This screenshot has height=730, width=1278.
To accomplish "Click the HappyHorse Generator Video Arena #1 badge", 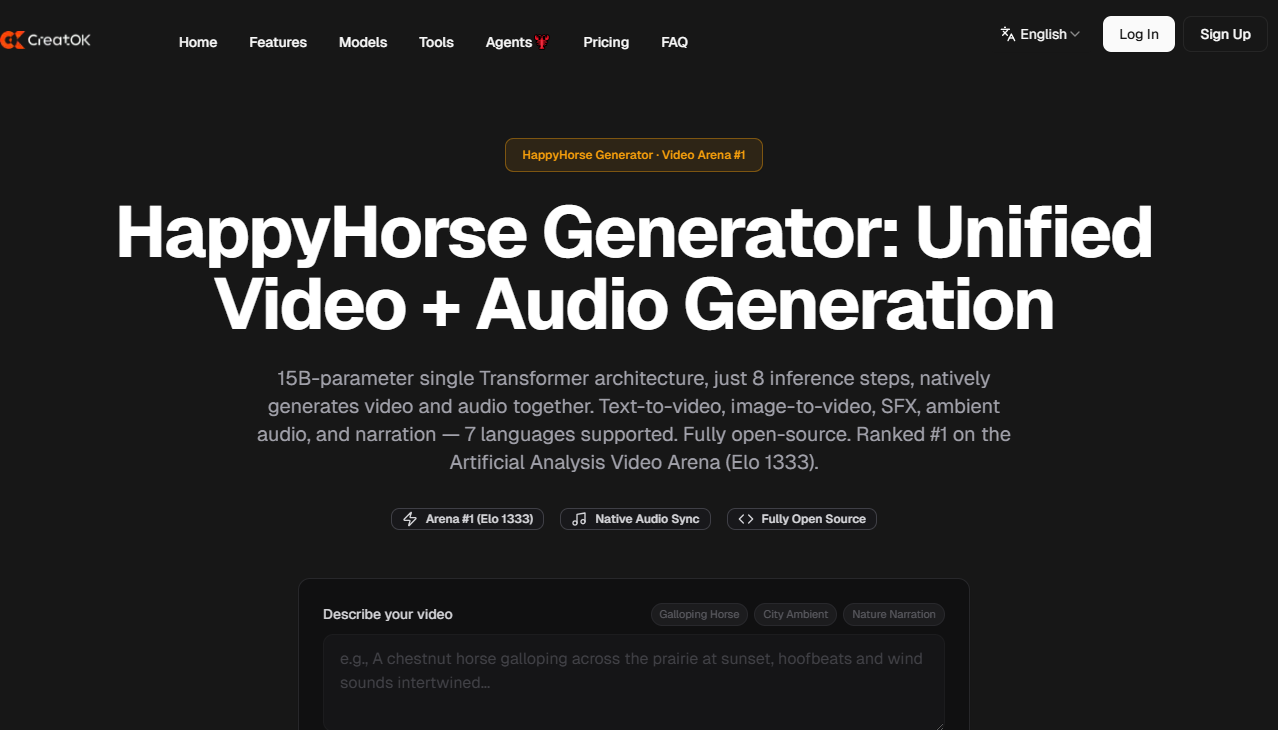I will pyautogui.click(x=633, y=155).
